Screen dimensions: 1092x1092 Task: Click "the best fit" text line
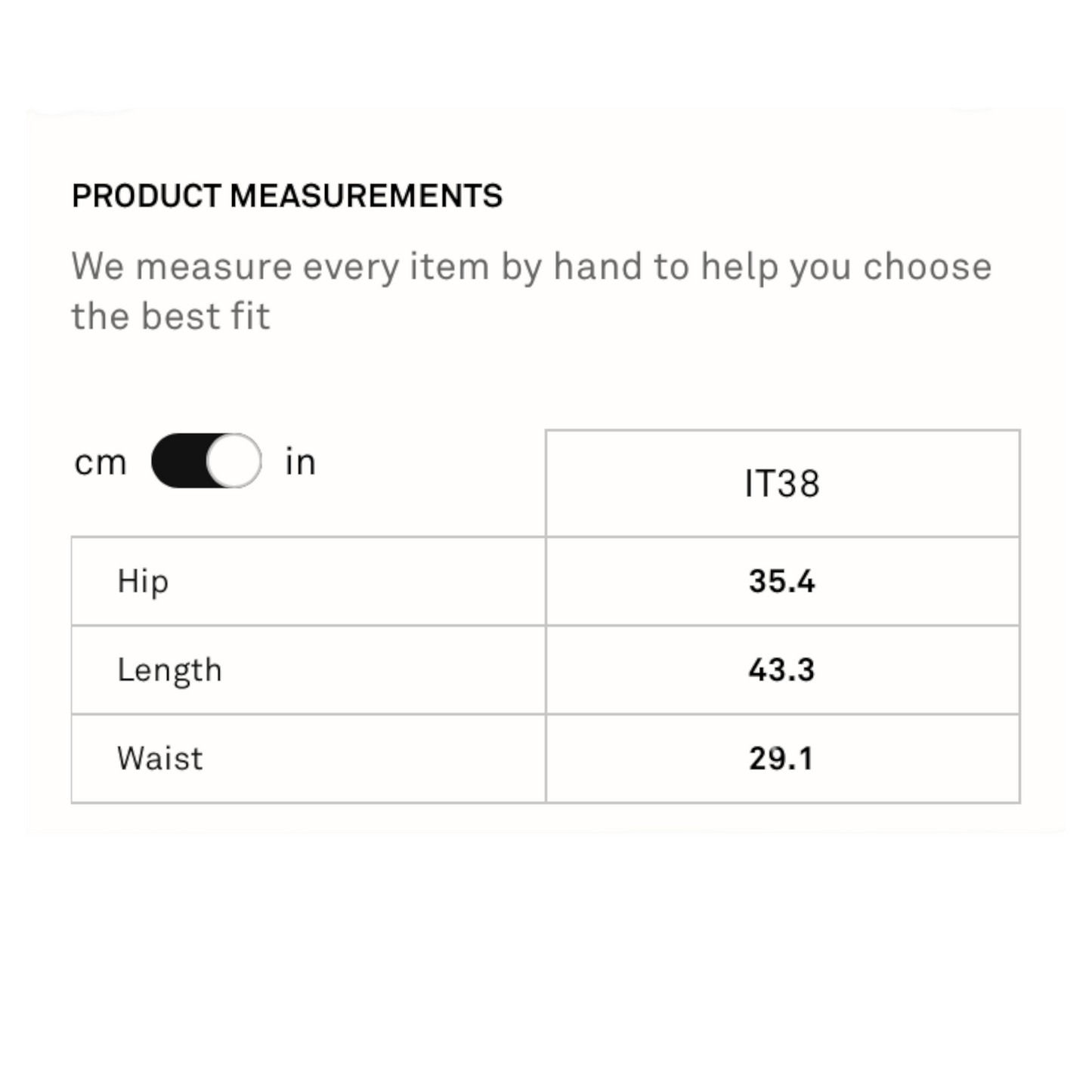171,317
